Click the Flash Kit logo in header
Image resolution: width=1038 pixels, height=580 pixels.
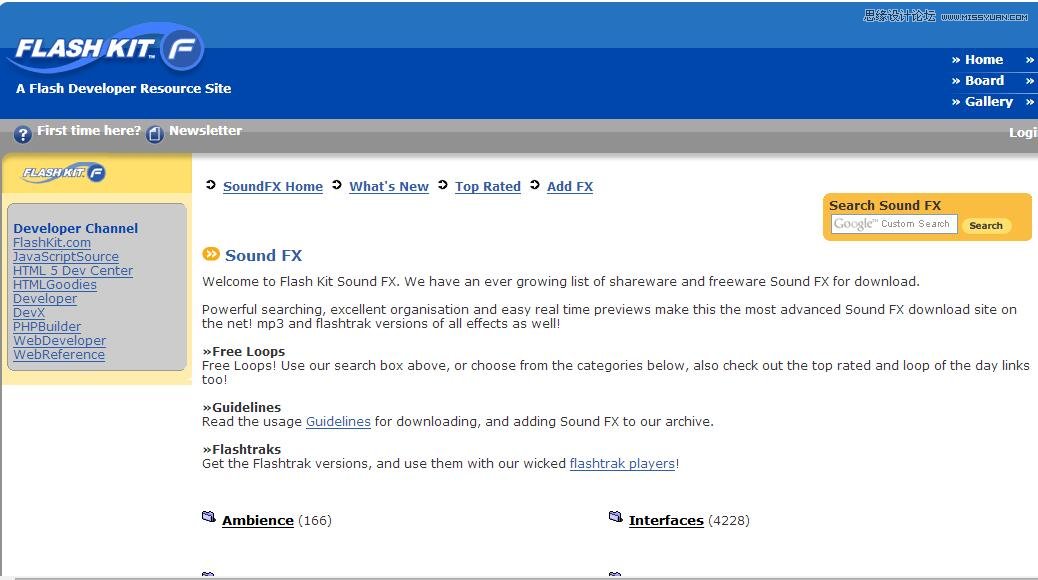coord(106,48)
